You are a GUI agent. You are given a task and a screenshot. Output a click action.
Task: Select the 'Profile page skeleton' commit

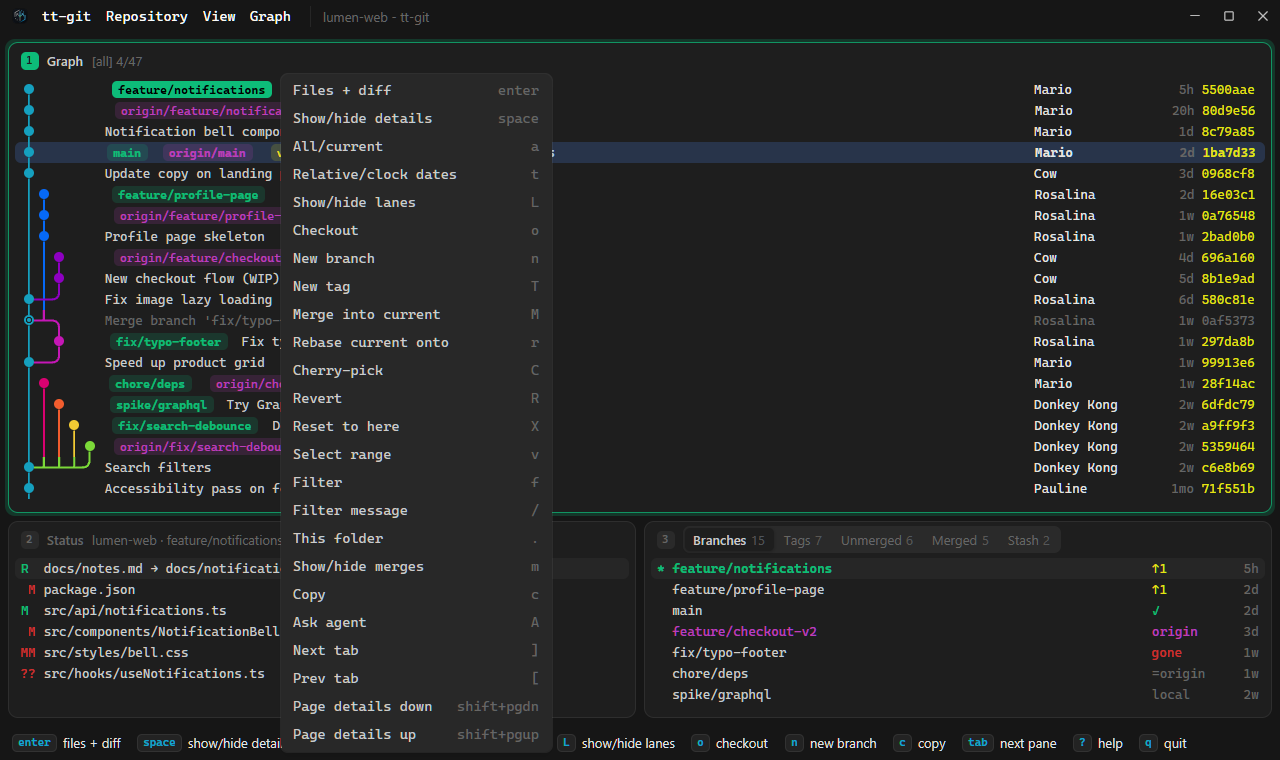pyautogui.click(x=185, y=237)
